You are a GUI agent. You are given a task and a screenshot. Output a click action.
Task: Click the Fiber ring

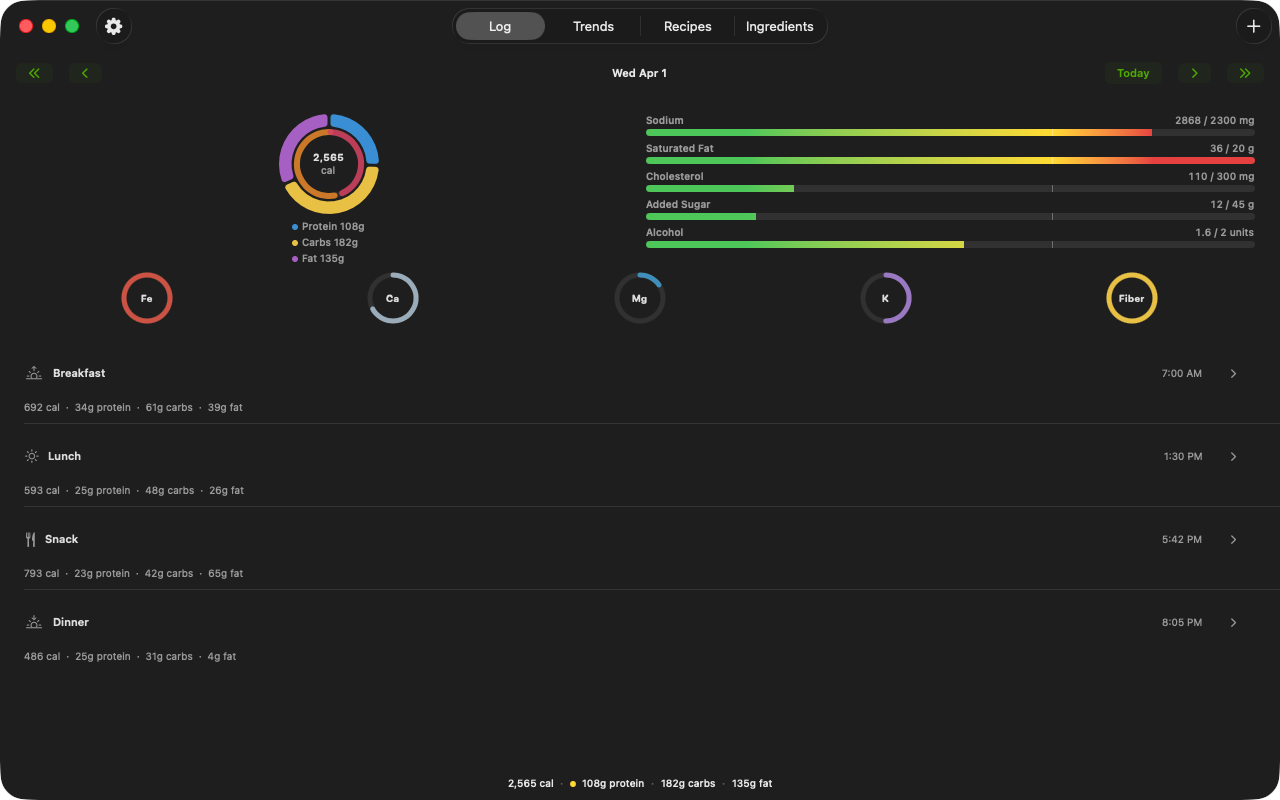coord(1132,298)
